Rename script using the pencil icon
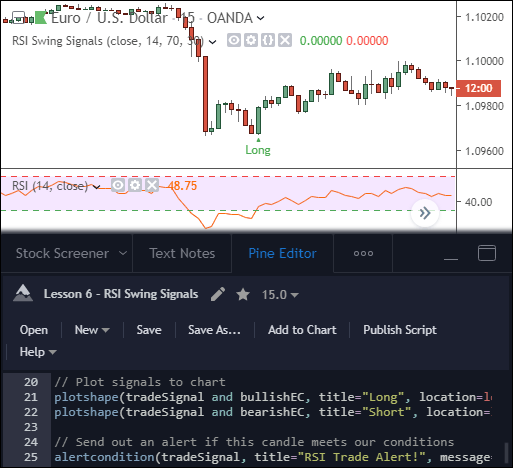This screenshot has height=468, width=513. [x=218, y=294]
